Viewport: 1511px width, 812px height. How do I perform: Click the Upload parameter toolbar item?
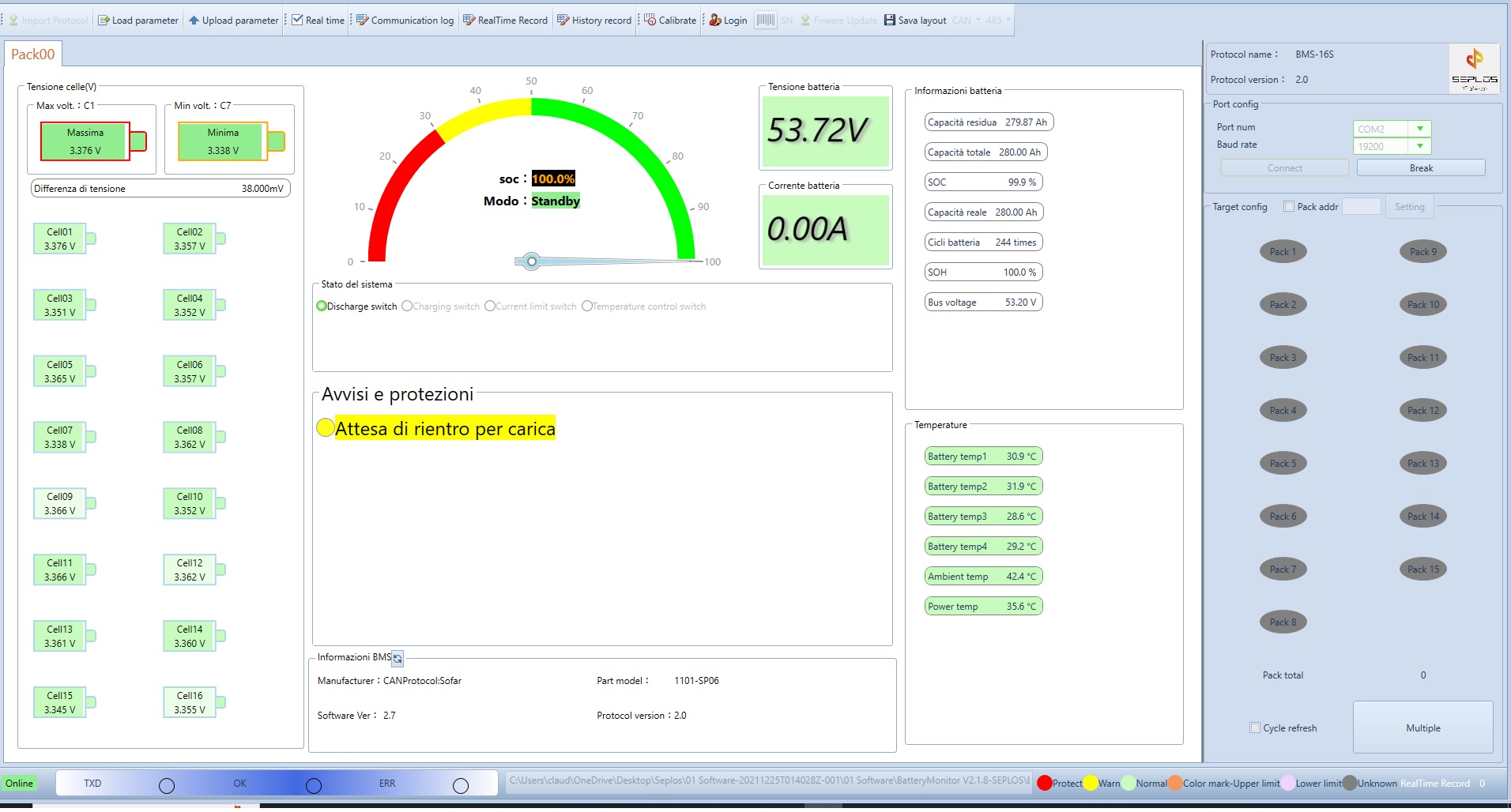pos(233,21)
